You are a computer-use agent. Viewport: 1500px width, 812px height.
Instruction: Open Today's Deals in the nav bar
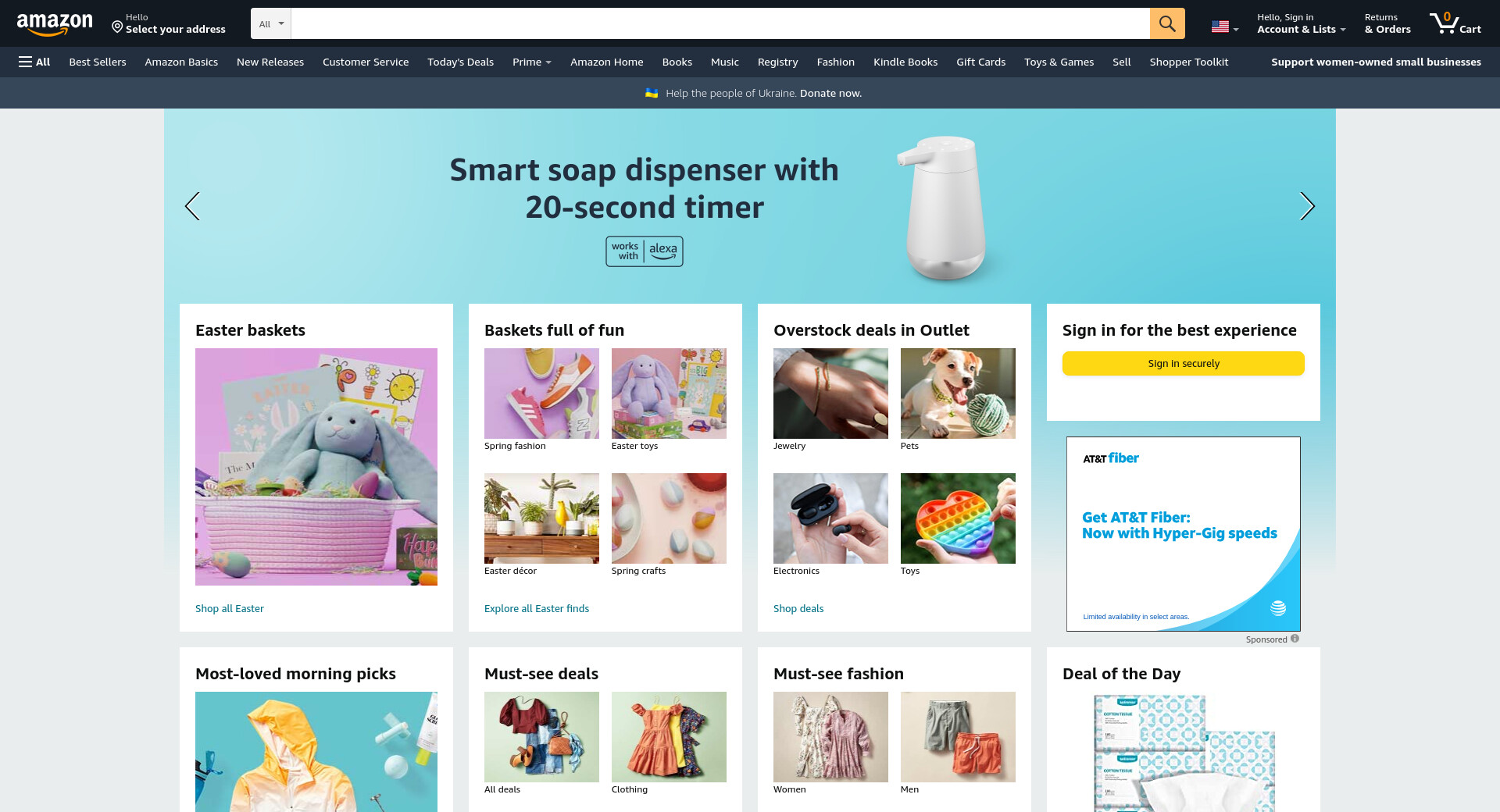[x=460, y=62]
